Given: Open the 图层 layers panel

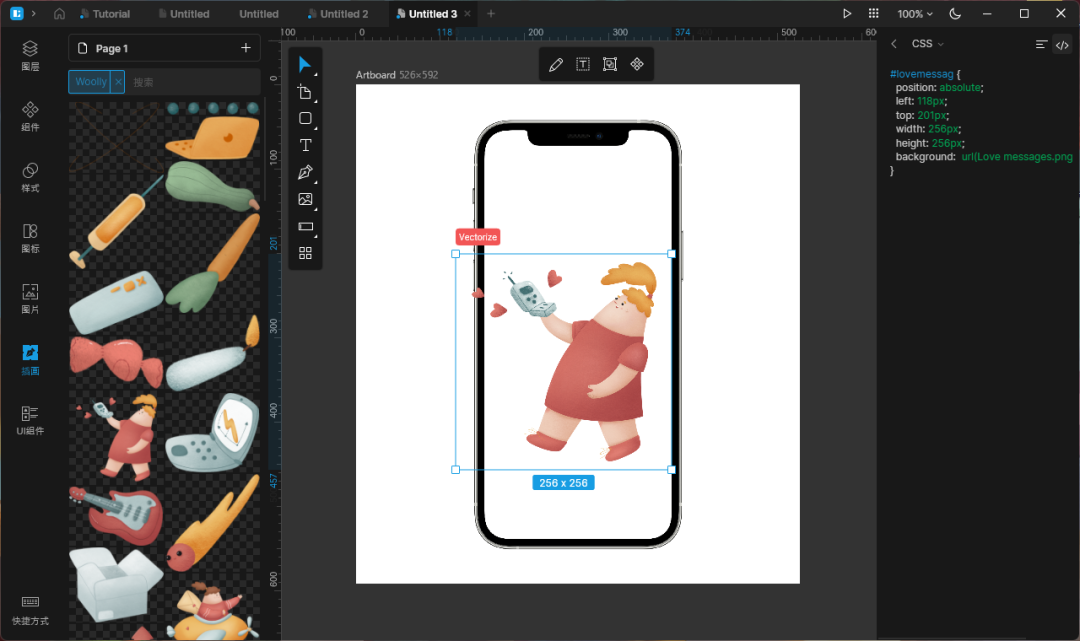Looking at the screenshot, I should click(30, 55).
